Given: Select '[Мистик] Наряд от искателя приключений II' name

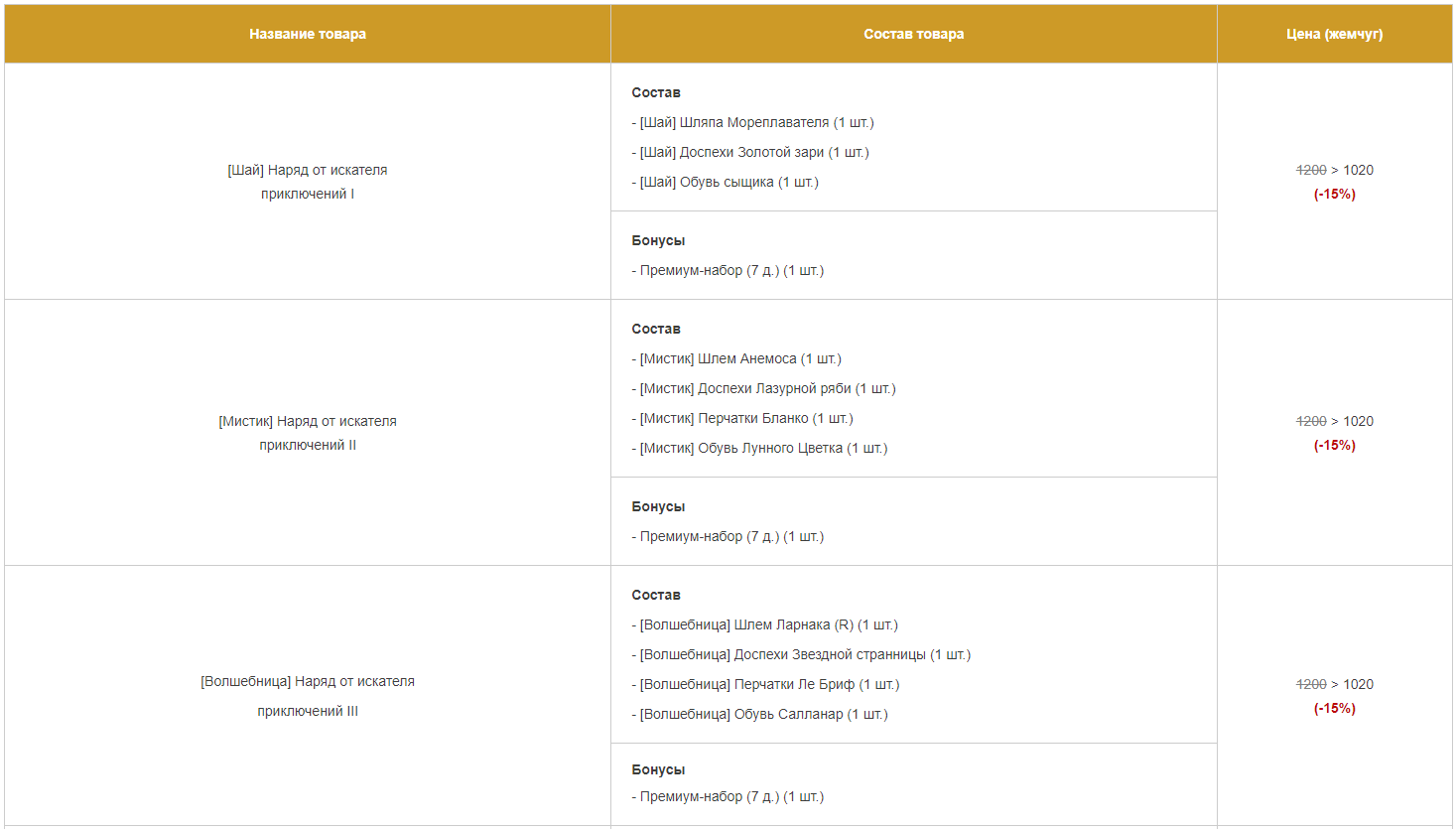Looking at the screenshot, I should point(308,433).
